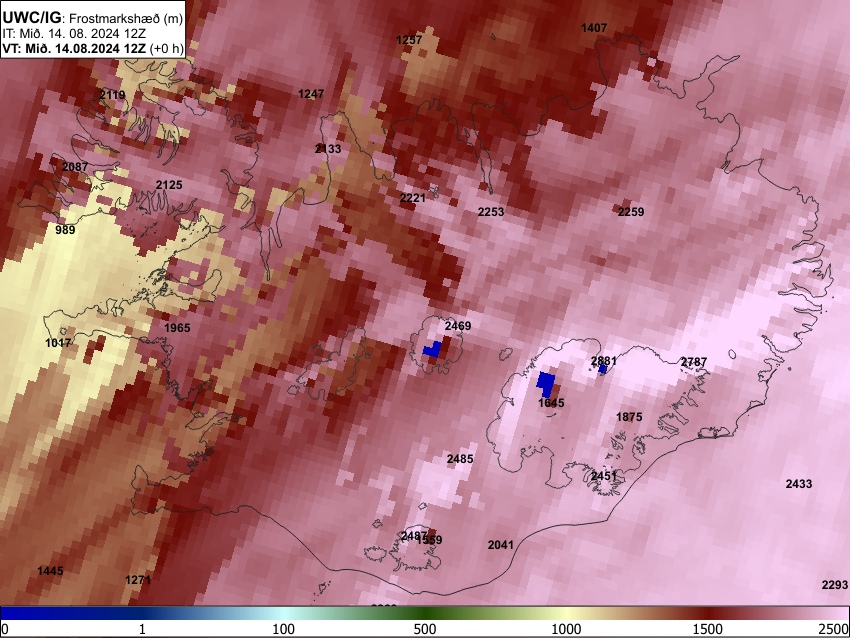The width and height of the screenshot is (850, 638).
Task: Click the colour scale label 1500
Action: tap(708, 629)
